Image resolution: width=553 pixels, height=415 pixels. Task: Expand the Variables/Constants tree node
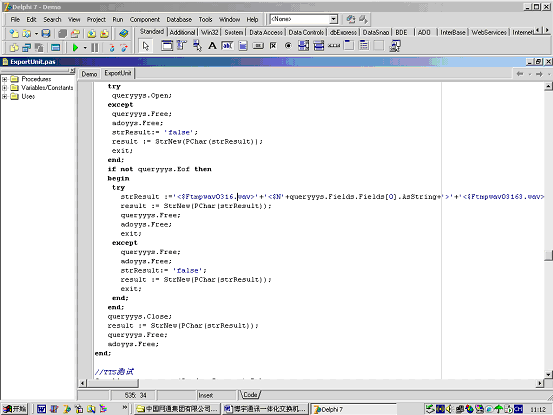(x=5, y=88)
